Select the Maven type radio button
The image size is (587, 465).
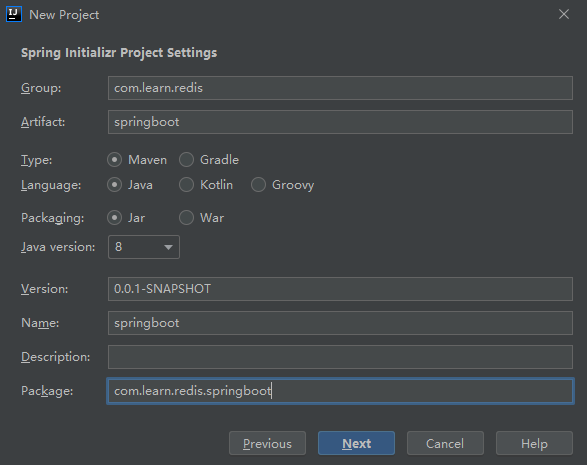(x=115, y=160)
